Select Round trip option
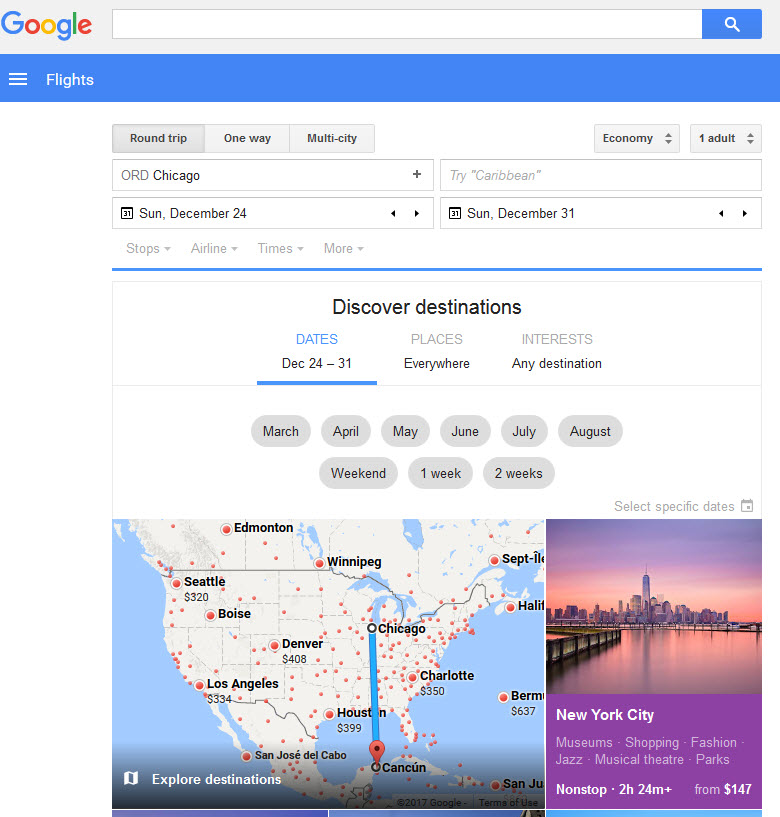Image resolution: width=780 pixels, height=817 pixels. [x=158, y=138]
